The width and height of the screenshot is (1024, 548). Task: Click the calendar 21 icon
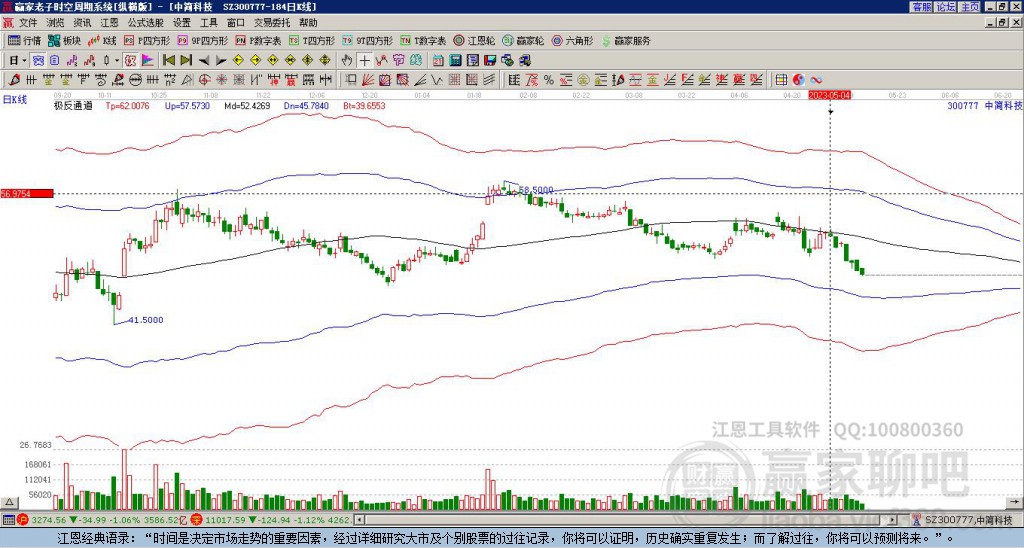point(438,61)
